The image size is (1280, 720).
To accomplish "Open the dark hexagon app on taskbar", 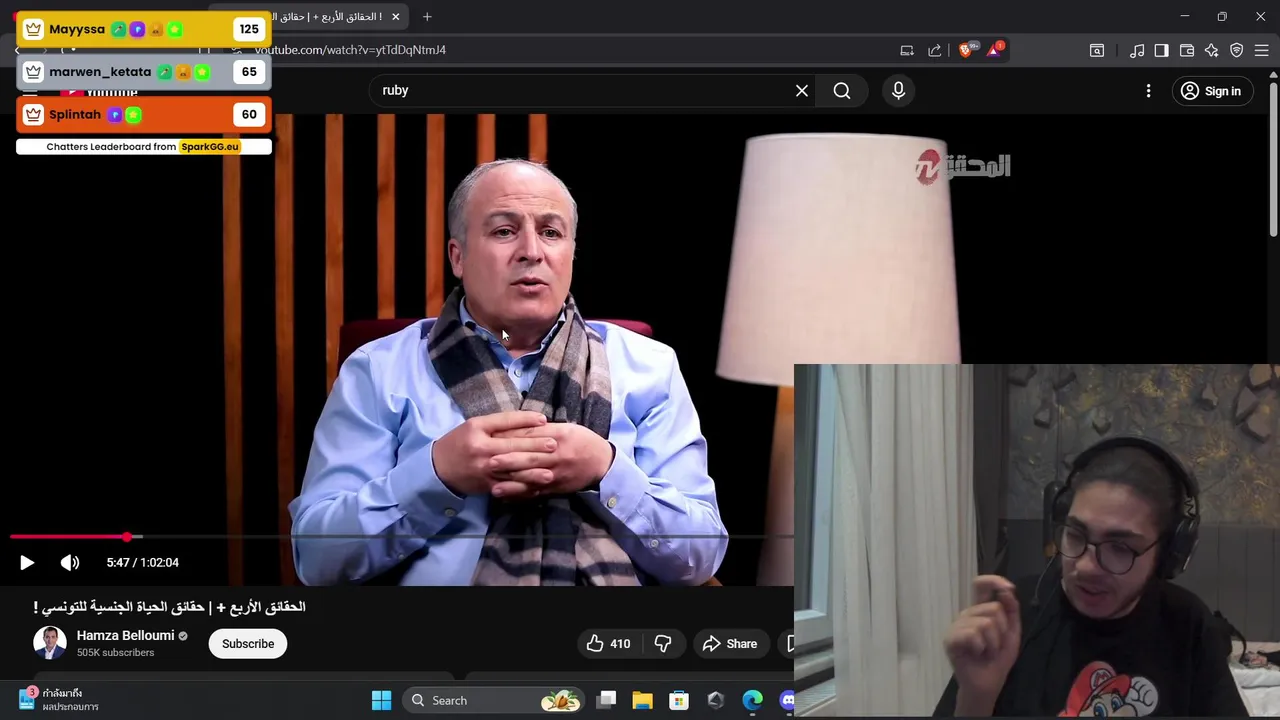I will coord(715,701).
